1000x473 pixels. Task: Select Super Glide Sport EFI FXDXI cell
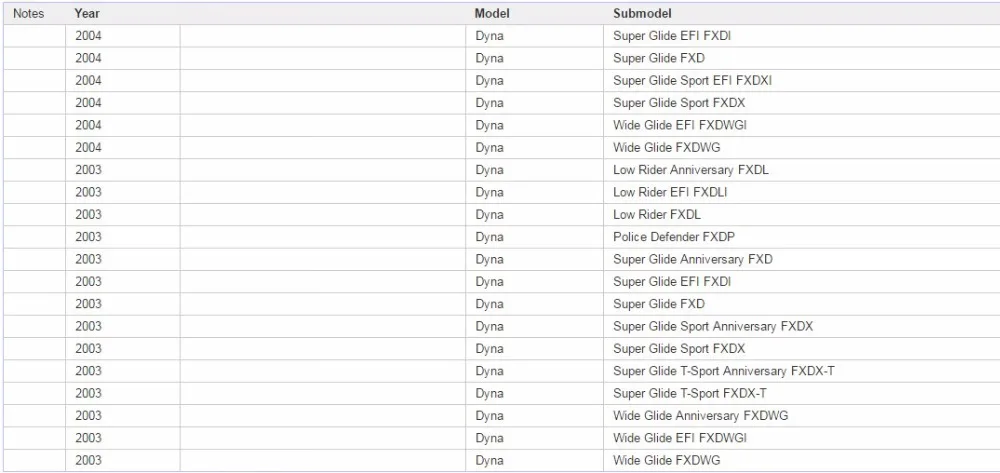pos(693,80)
